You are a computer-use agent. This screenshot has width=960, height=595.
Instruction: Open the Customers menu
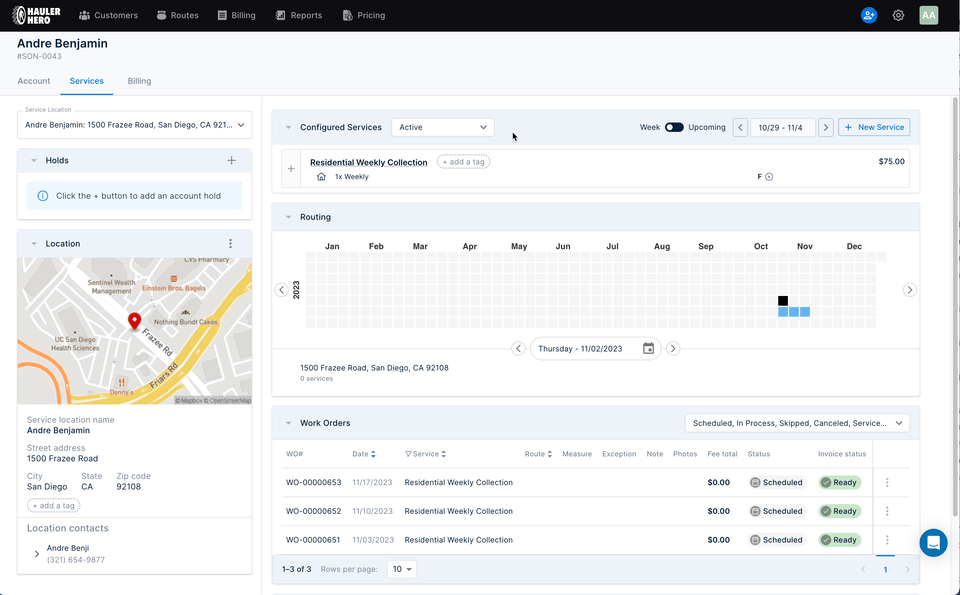click(108, 15)
